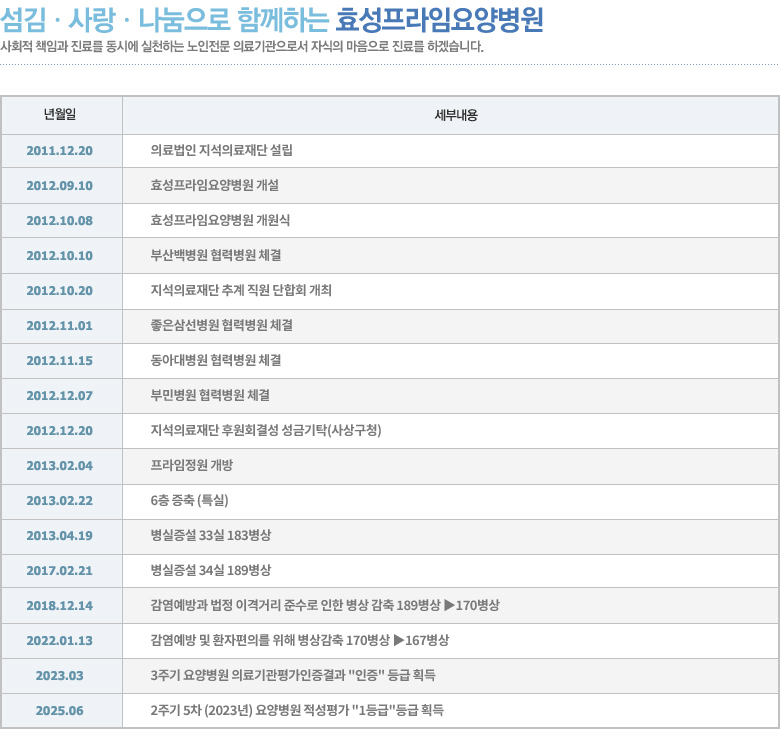Click the 병실증설 33실 183병상 entry
Image resolution: width=780 pixels, height=749 pixels.
[210, 535]
